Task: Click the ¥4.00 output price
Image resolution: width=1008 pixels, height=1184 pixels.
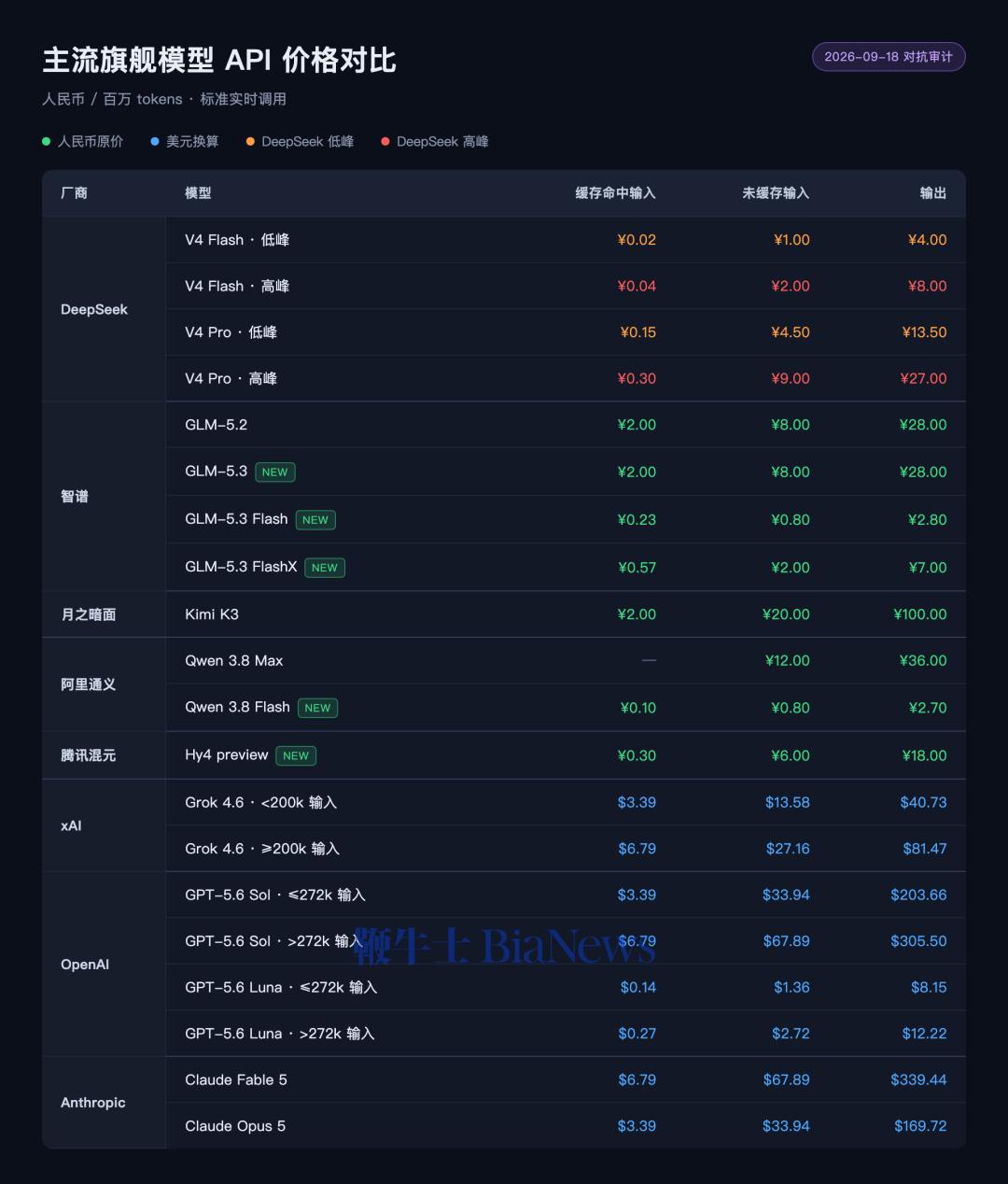Action: 928,240
